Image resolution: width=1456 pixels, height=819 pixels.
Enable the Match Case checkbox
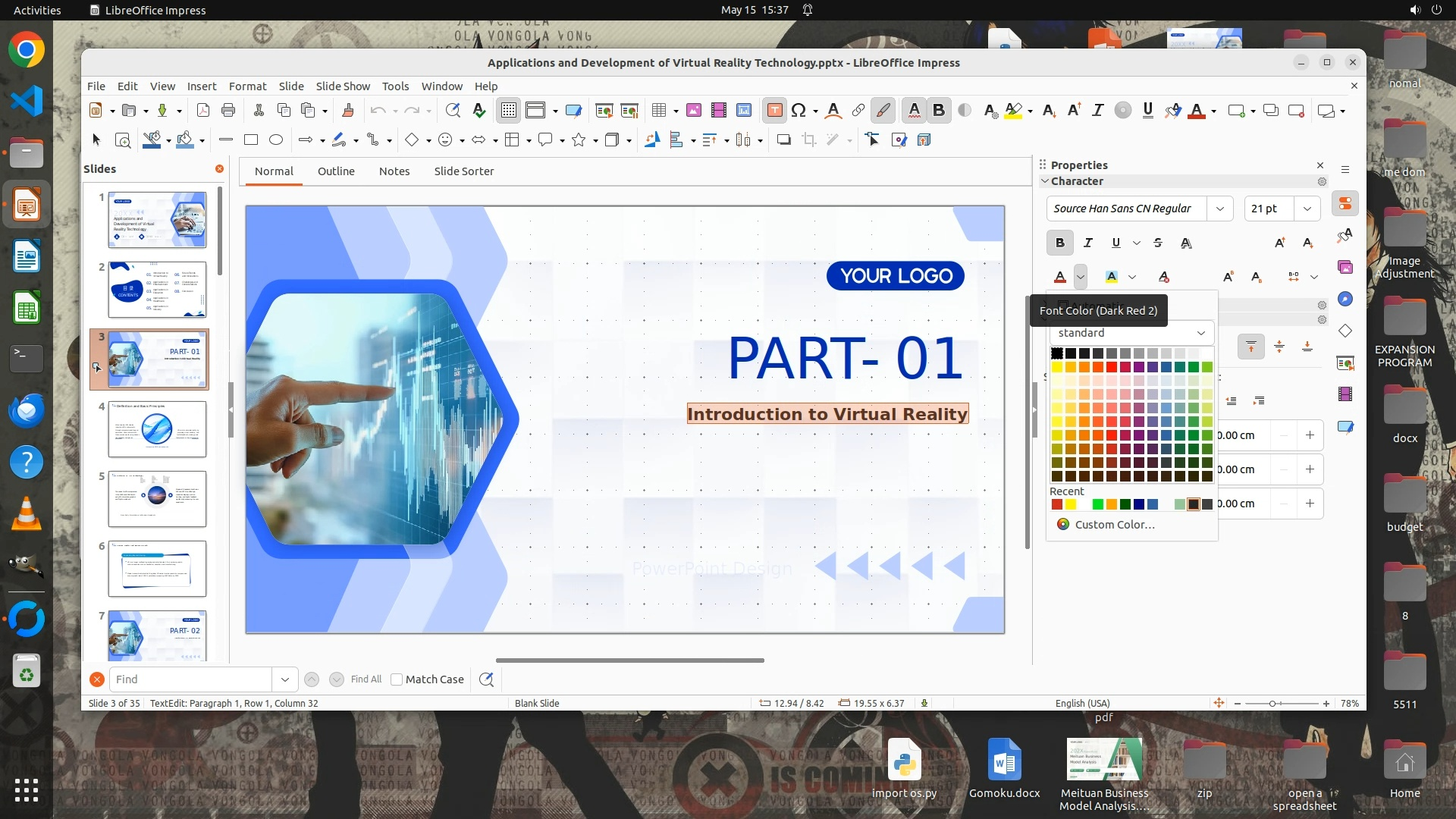coord(397,679)
